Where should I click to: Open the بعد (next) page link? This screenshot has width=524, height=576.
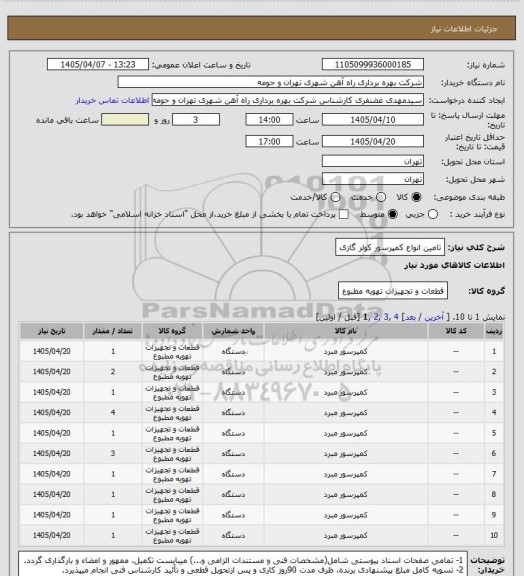point(410,317)
